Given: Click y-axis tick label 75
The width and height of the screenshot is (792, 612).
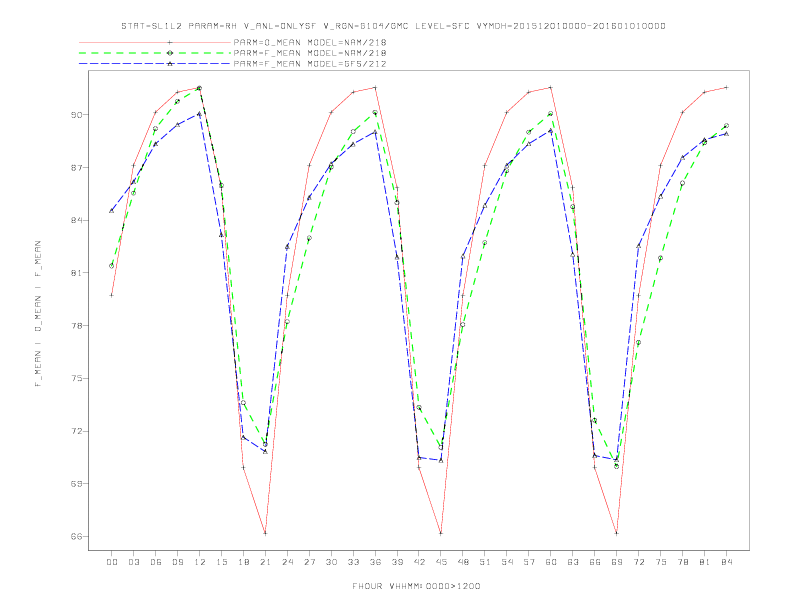Looking at the screenshot, I should 76,378.
